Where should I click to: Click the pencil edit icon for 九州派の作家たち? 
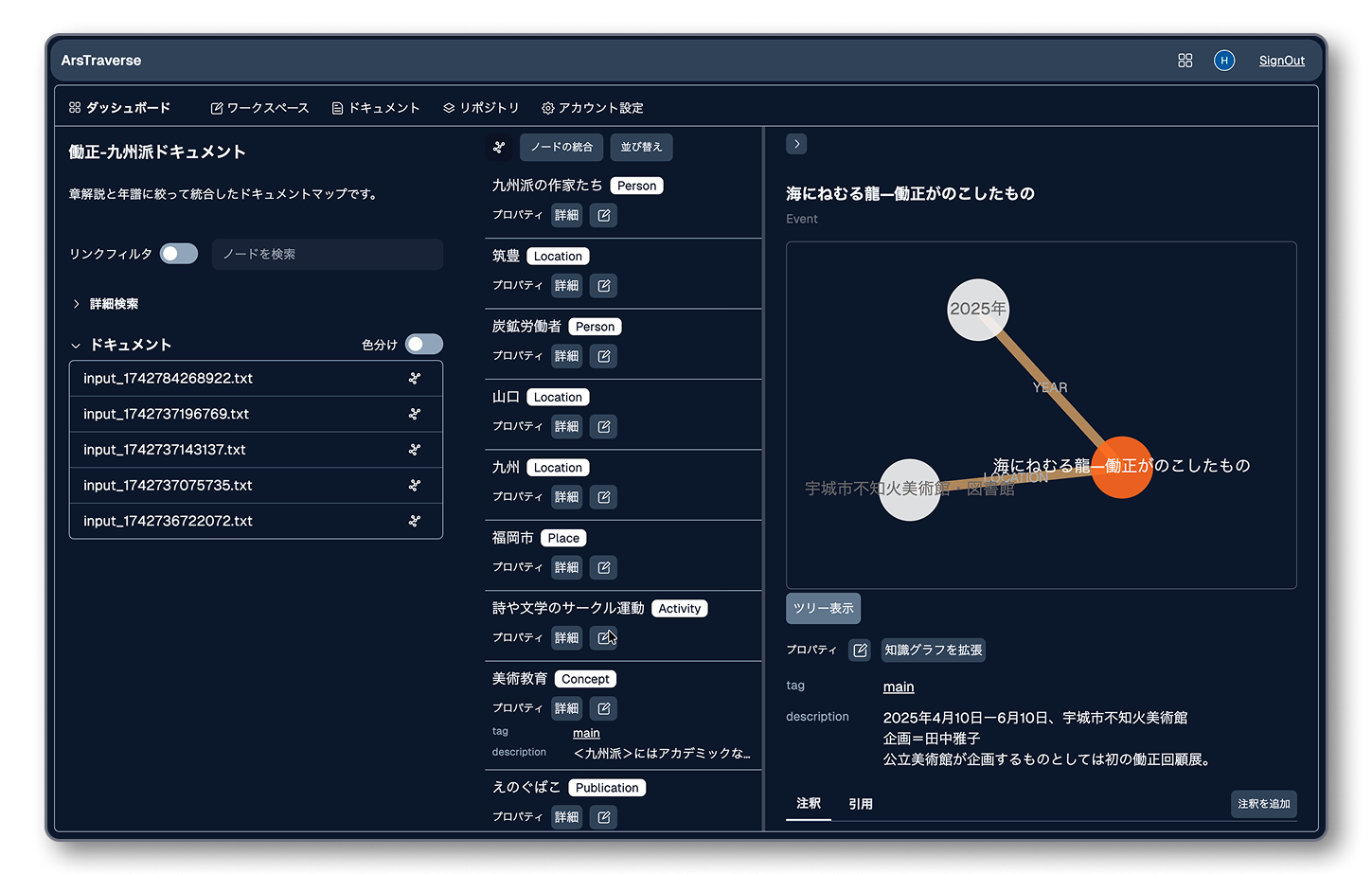[603, 215]
